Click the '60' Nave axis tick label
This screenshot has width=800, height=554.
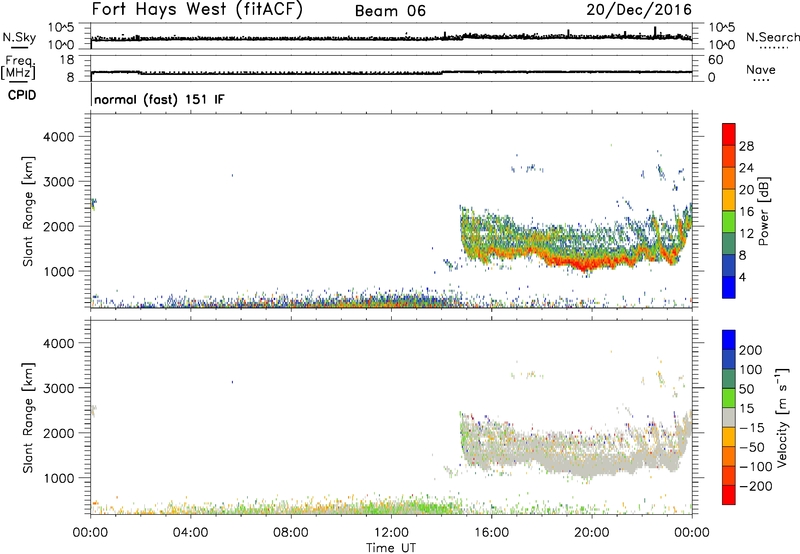pyautogui.click(x=716, y=60)
